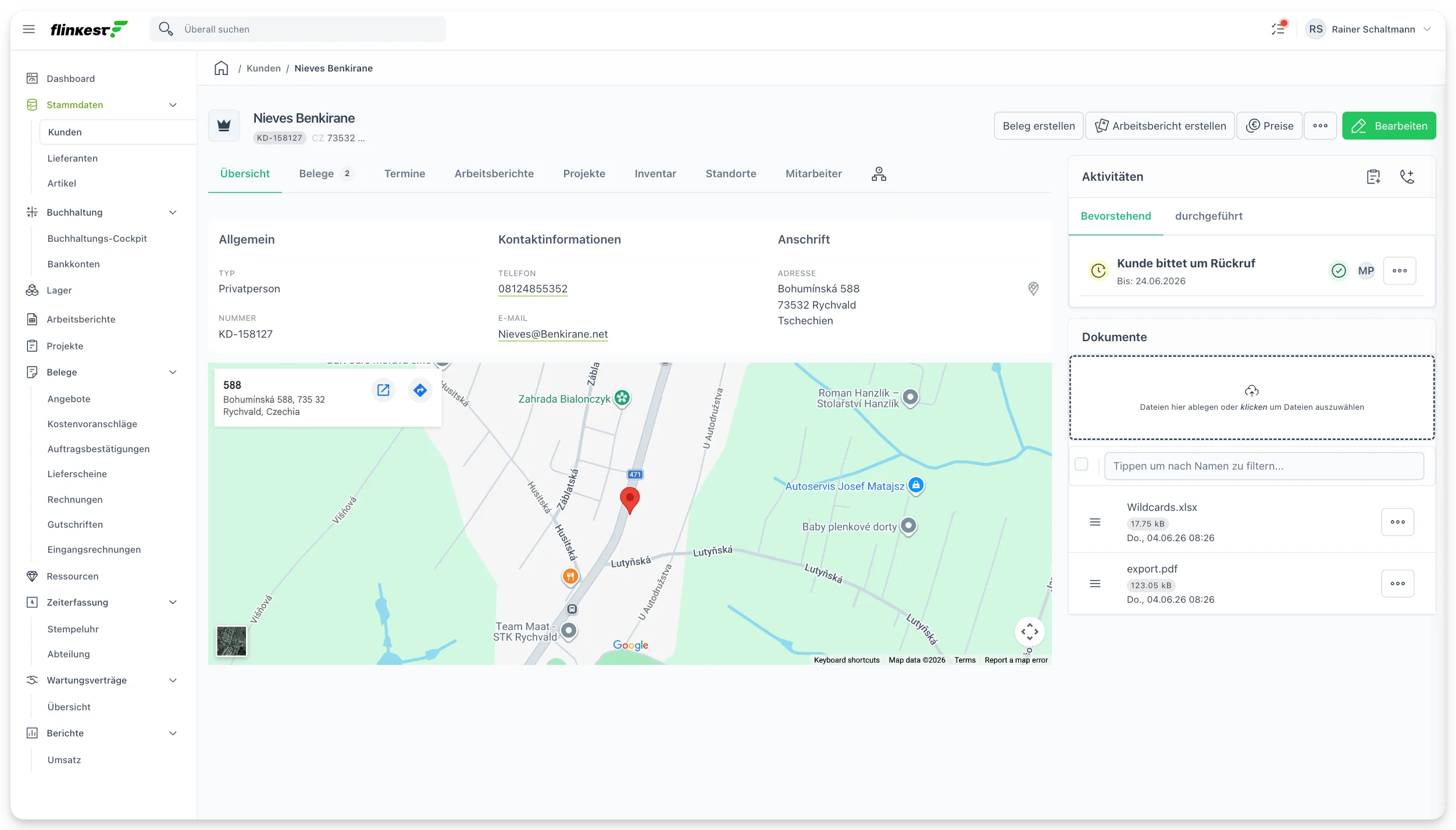This screenshot has width=1456, height=830.
Task: Go to Kunden breadcrumb link
Action: tap(263, 68)
